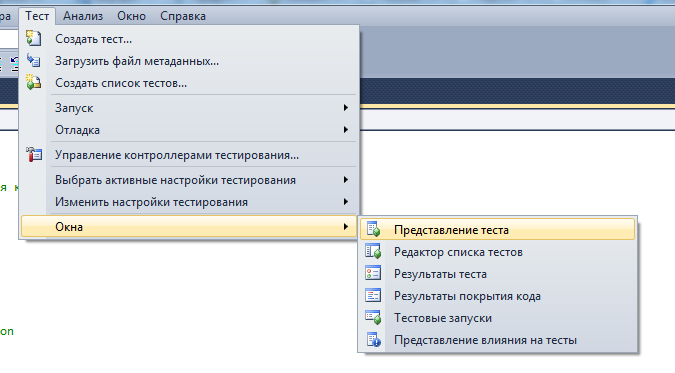Screen dimensions: 675x373
Task: Open the Справка menu
Action: click(183, 16)
